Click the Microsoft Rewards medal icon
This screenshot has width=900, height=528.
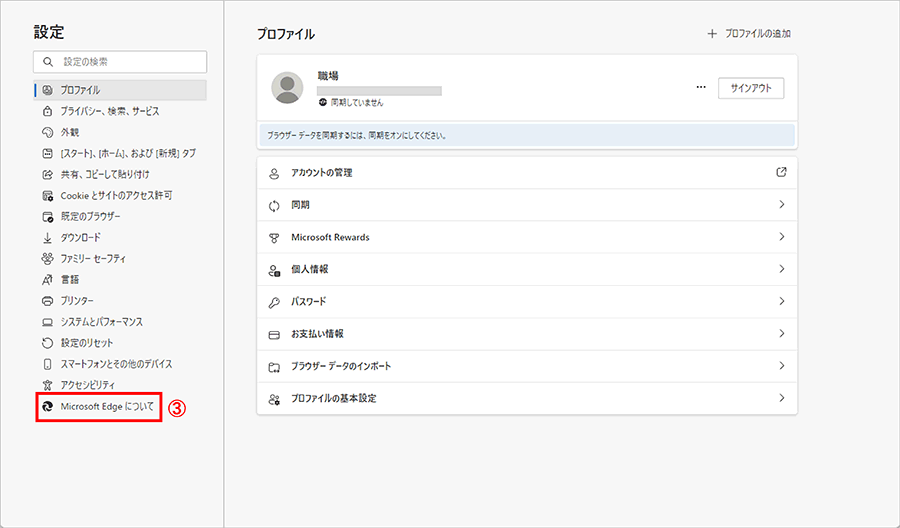tap(274, 238)
